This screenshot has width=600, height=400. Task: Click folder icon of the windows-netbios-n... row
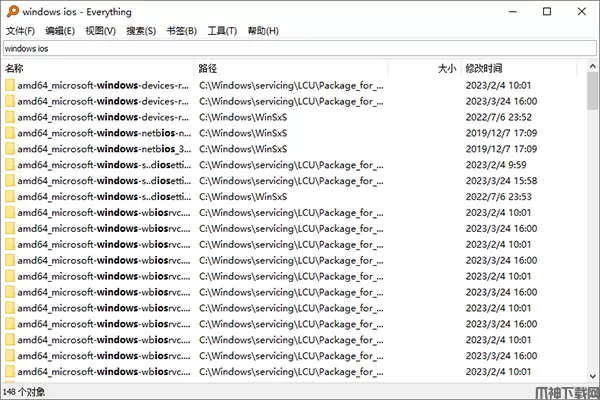pyautogui.click(x=10, y=133)
